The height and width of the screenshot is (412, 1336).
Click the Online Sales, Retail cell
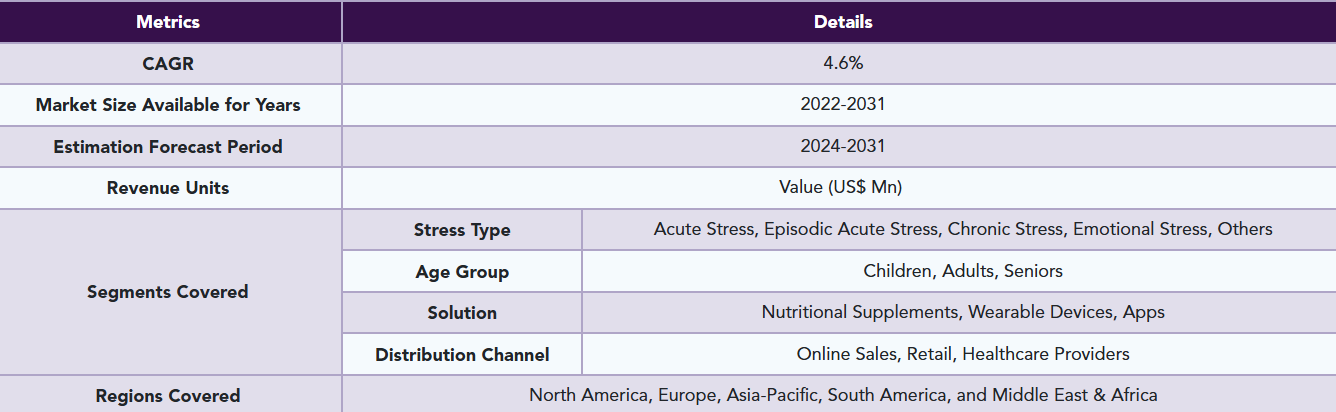[x=963, y=355]
